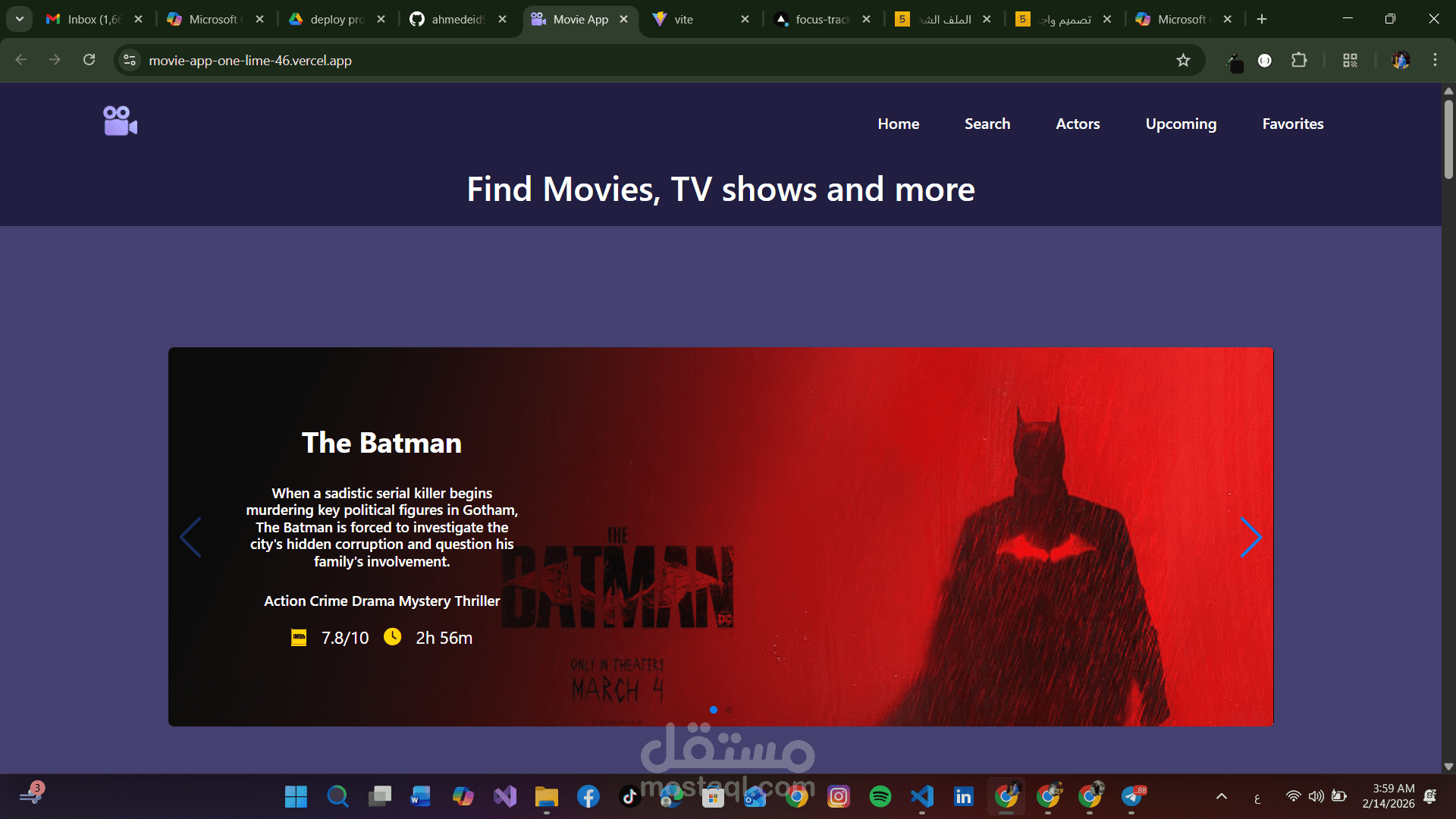Open Instagram from the taskbar
Image resolution: width=1456 pixels, height=819 pixels.
(838, 796)
